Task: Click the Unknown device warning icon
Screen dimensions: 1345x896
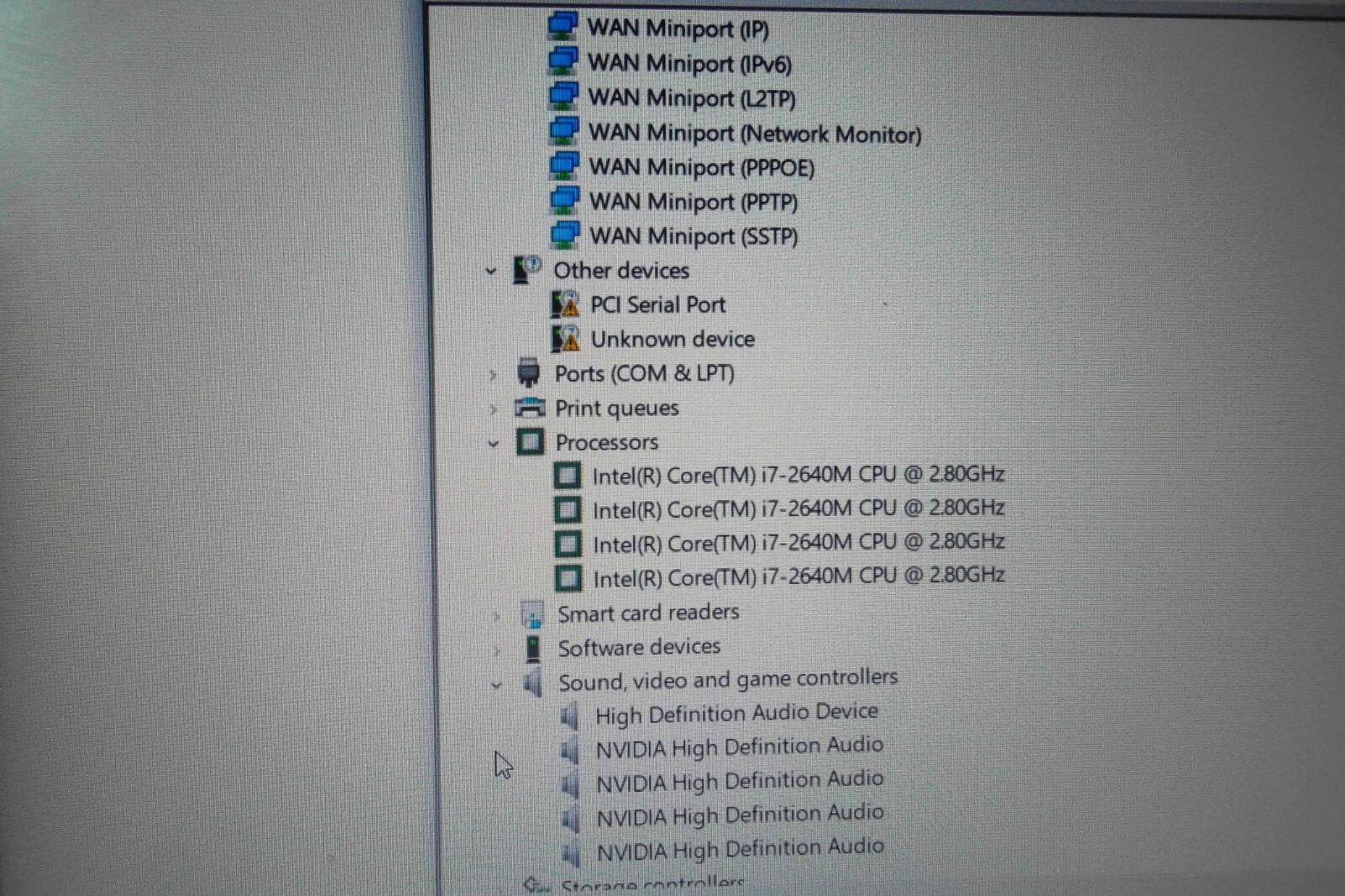Action: pos(566,339)
